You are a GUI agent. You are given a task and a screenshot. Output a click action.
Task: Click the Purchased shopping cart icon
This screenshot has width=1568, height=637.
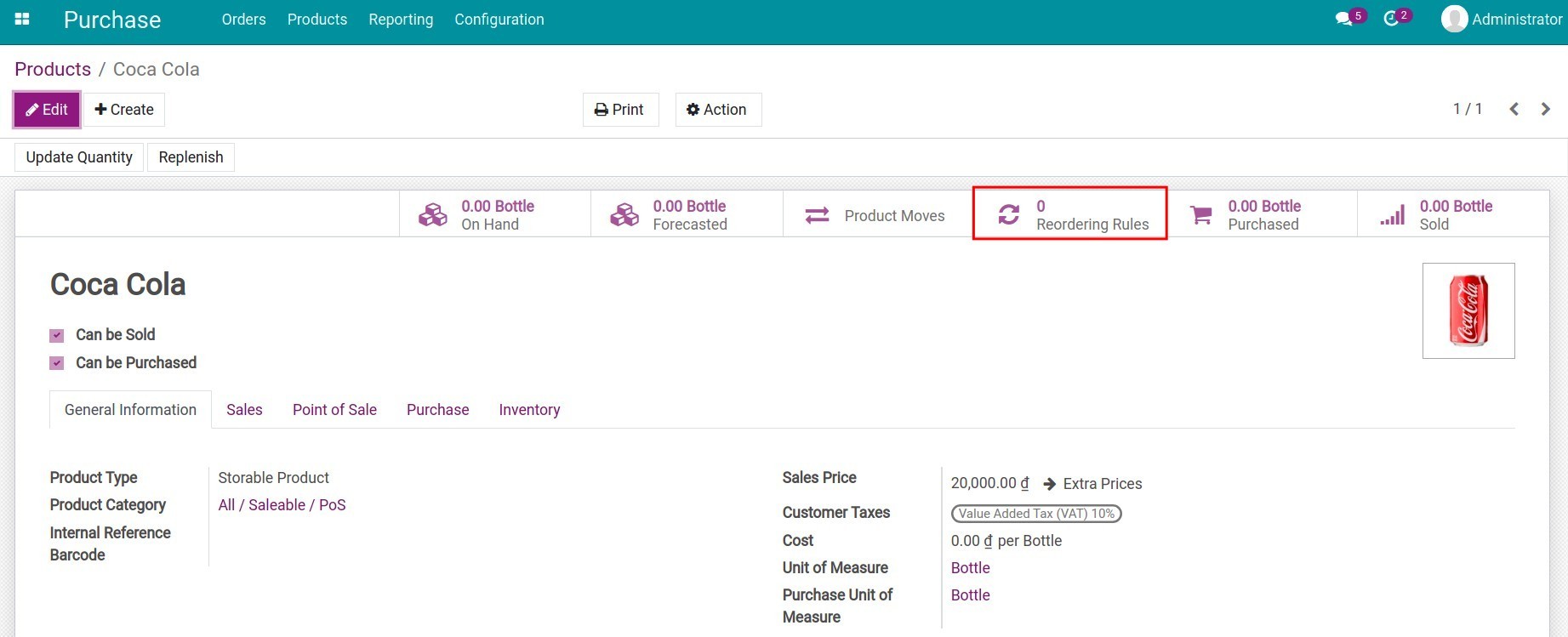point(1200,215)
